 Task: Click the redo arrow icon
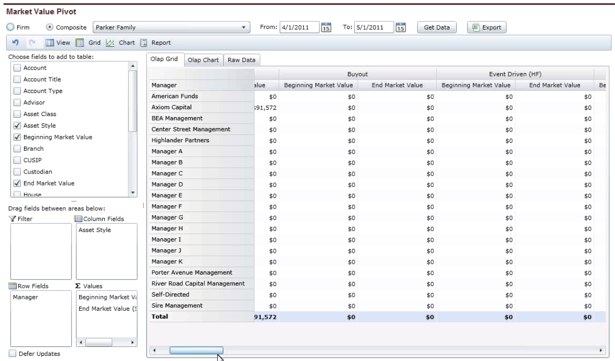32,42
